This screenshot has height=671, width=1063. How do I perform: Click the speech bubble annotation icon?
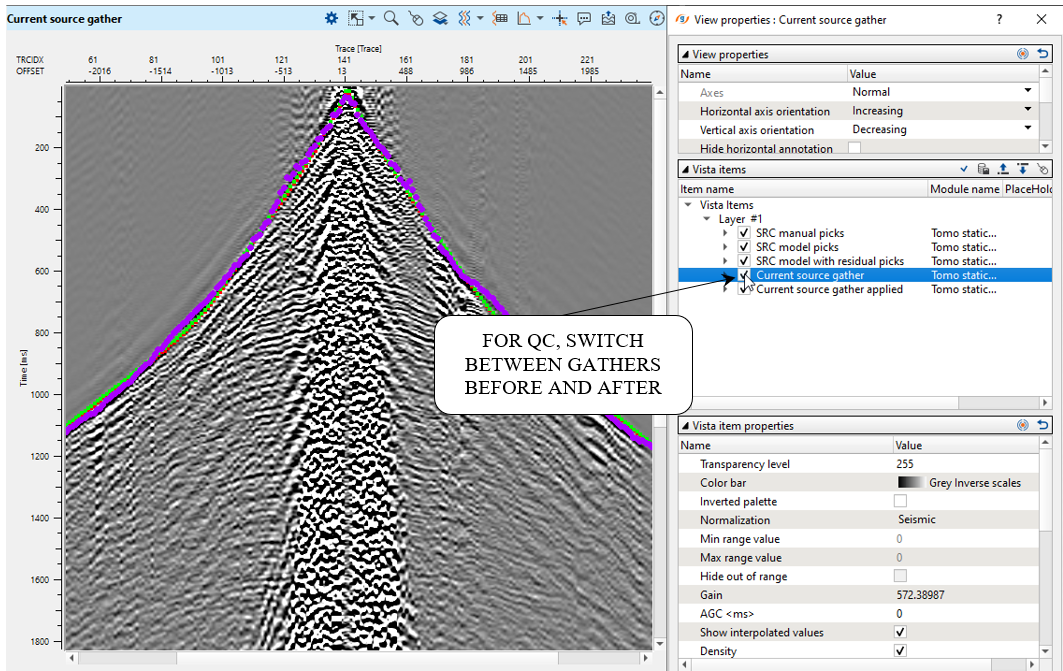pos(585,19)
